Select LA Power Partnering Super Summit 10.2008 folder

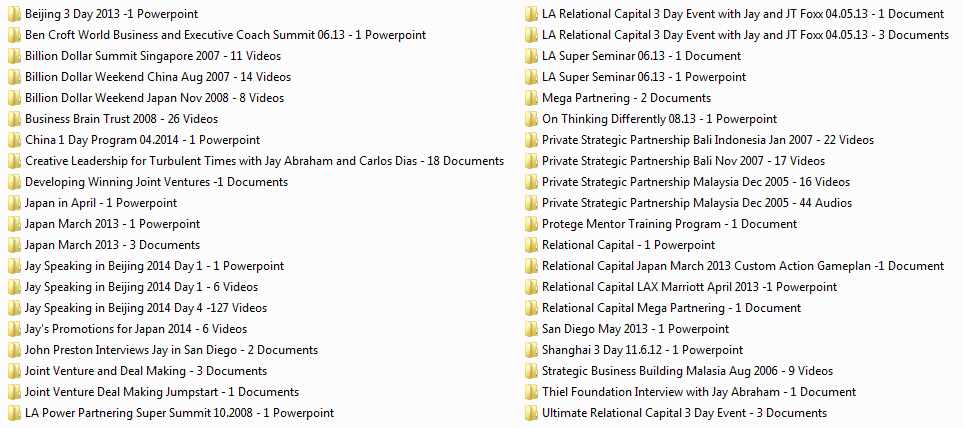tap(171, 413)
